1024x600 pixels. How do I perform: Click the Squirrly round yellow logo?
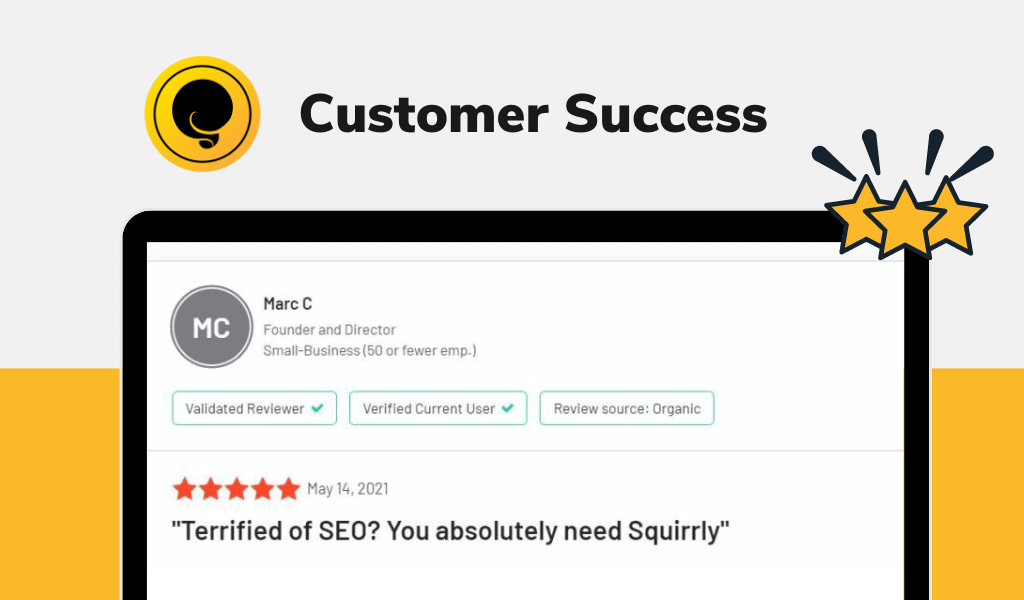tap(202, 114)
